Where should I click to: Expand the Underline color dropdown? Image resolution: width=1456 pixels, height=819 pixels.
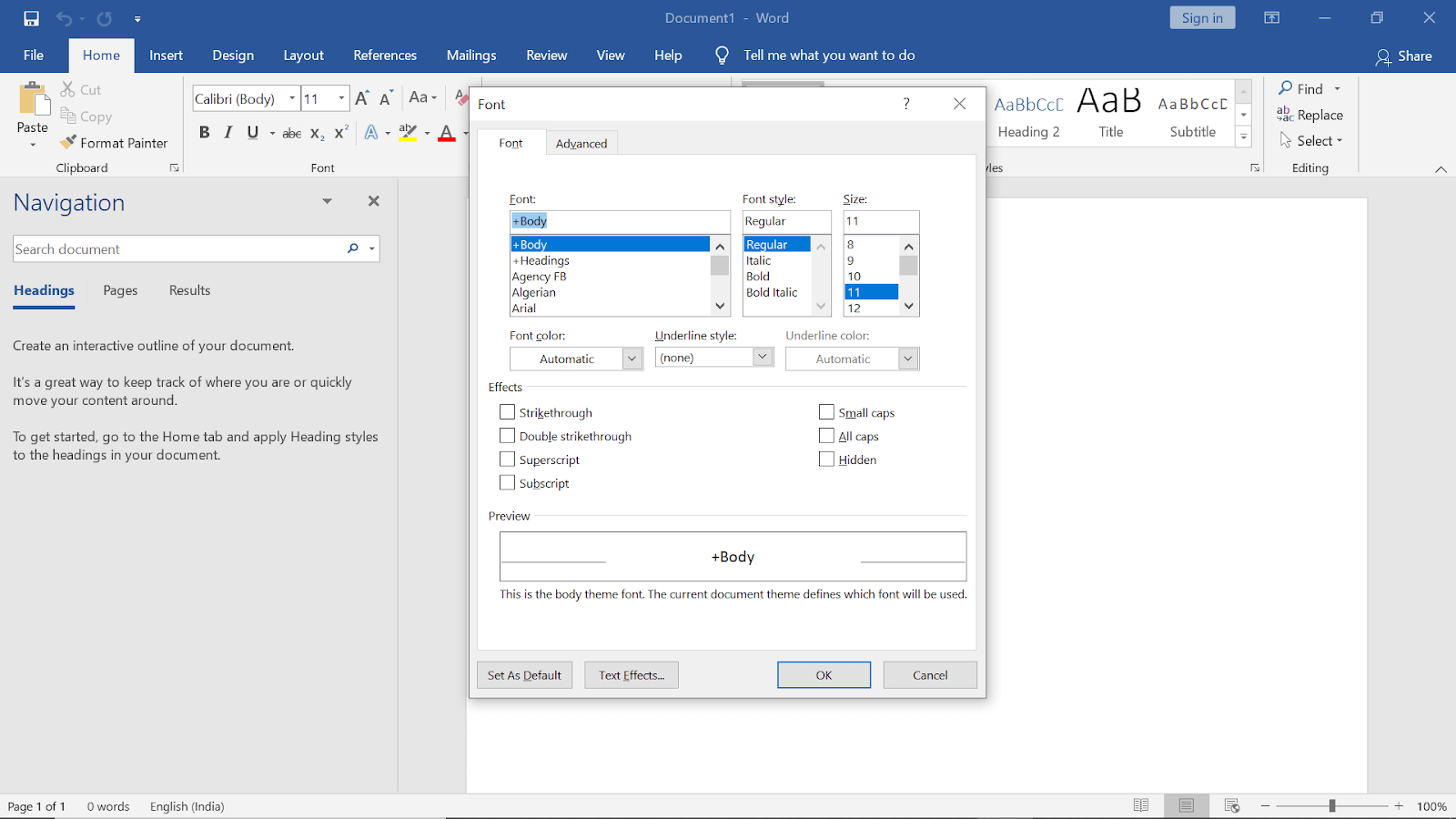pos(907,358)
